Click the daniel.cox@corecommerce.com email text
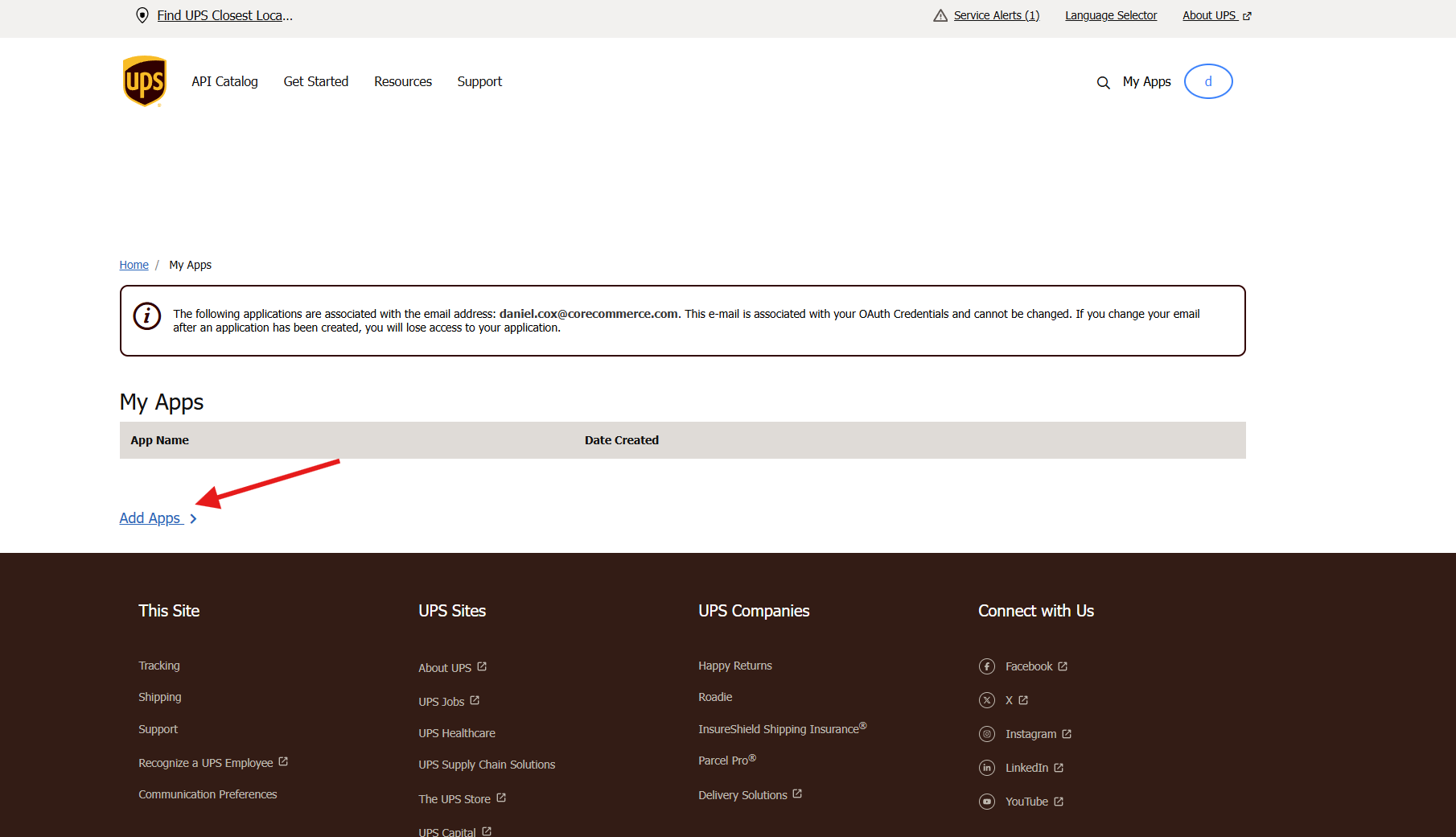 point(589,314)
